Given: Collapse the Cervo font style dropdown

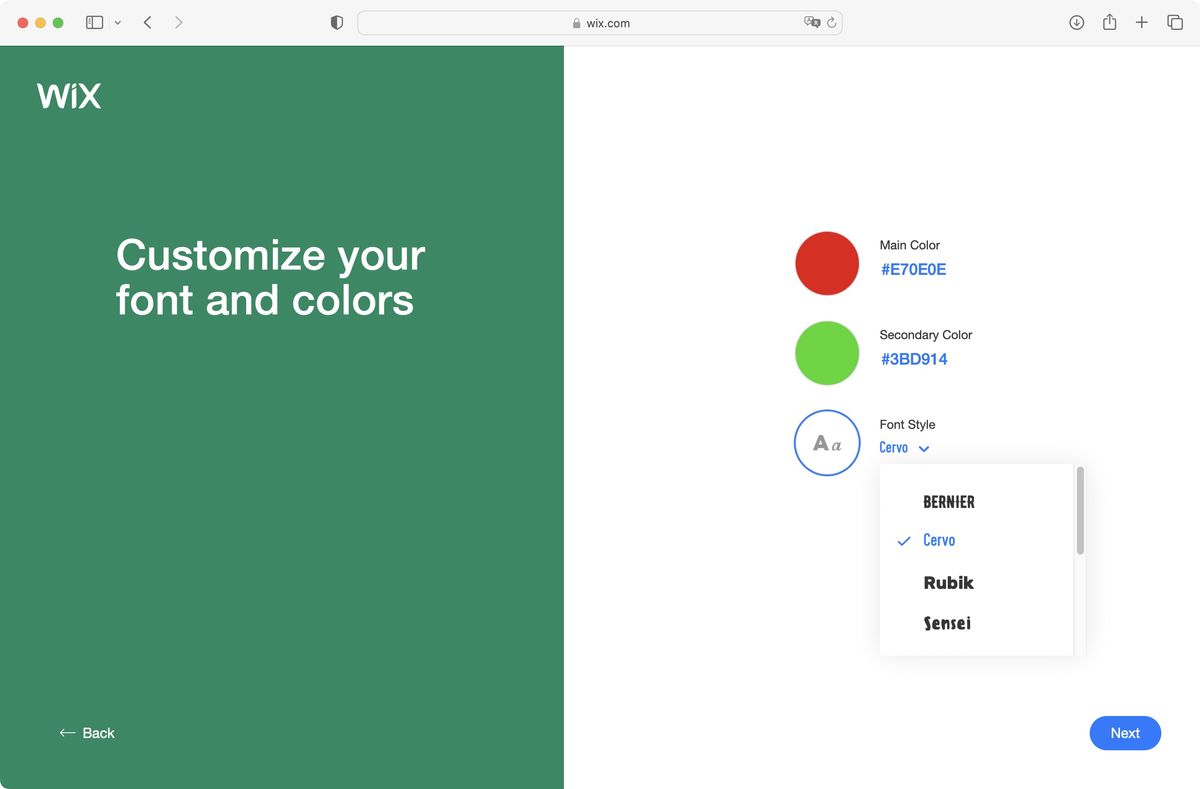Looking at the screenshot, I should click(923, 448).
